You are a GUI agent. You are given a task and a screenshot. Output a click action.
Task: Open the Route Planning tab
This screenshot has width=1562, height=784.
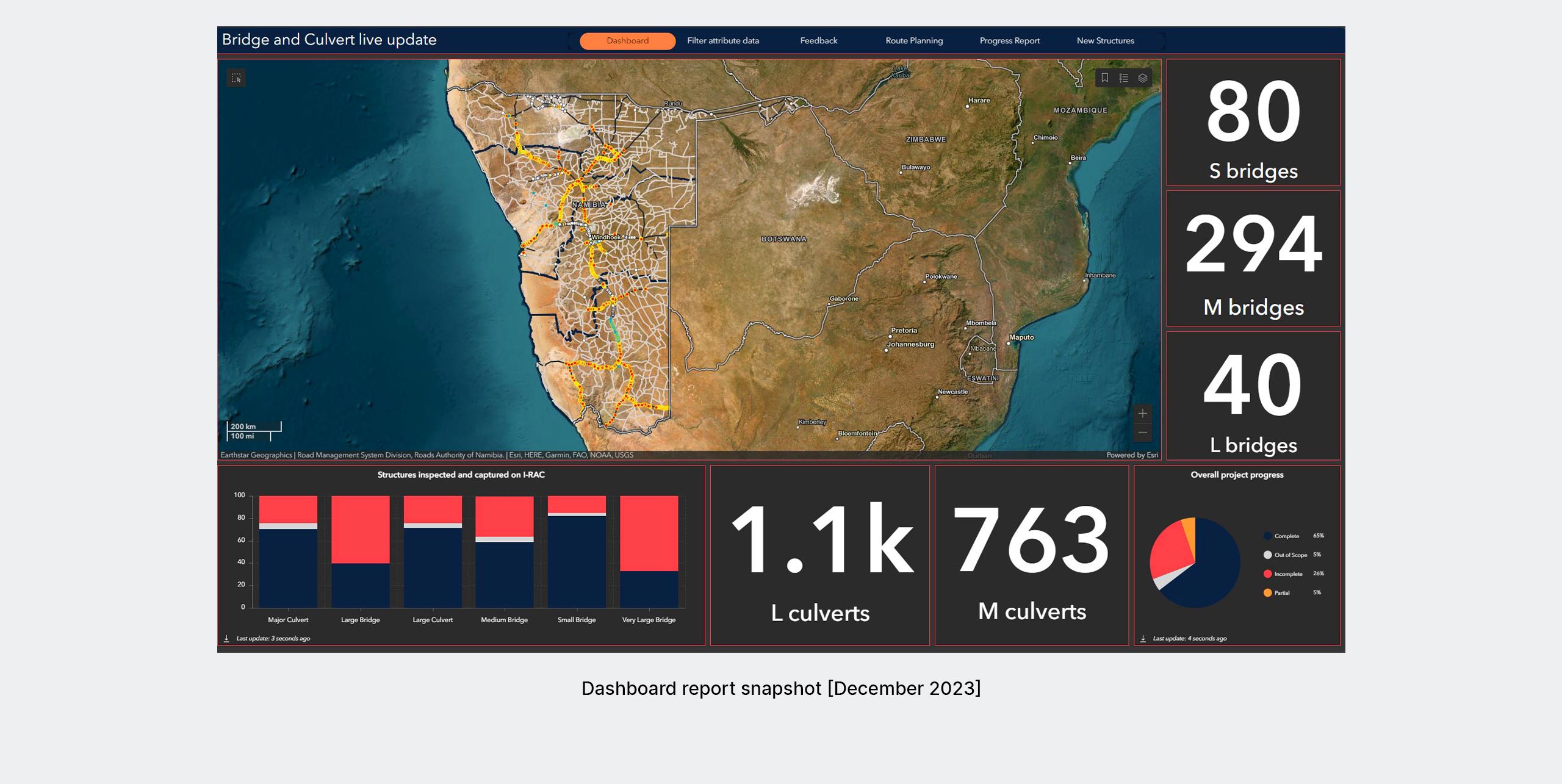[x=913, y=41]
